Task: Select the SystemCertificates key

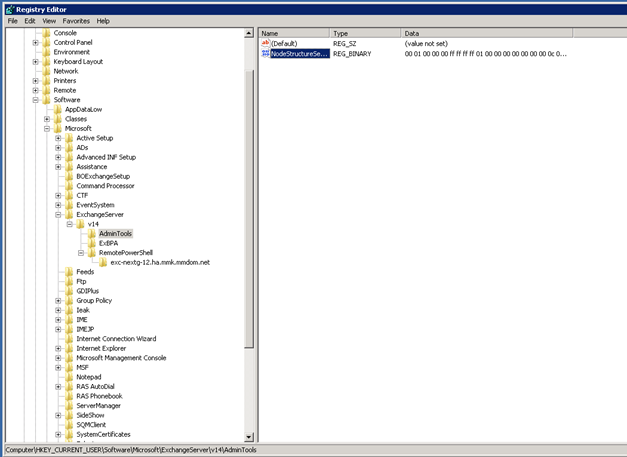Action: tap(104, 434)
